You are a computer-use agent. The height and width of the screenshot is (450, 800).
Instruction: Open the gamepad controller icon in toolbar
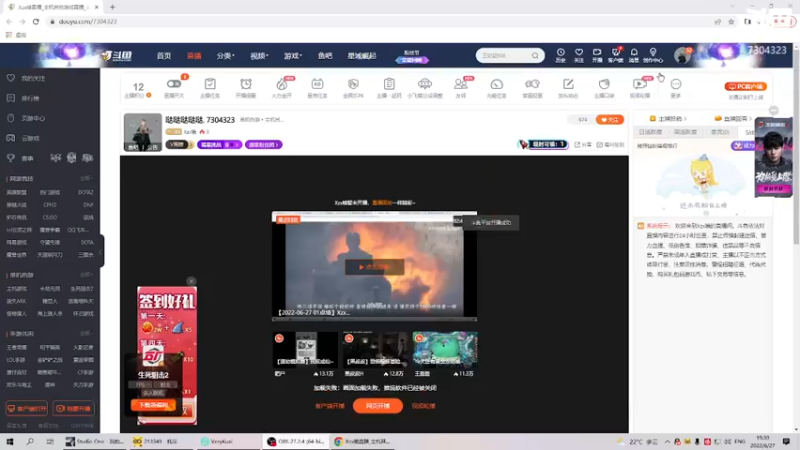(x=532, y=84)
